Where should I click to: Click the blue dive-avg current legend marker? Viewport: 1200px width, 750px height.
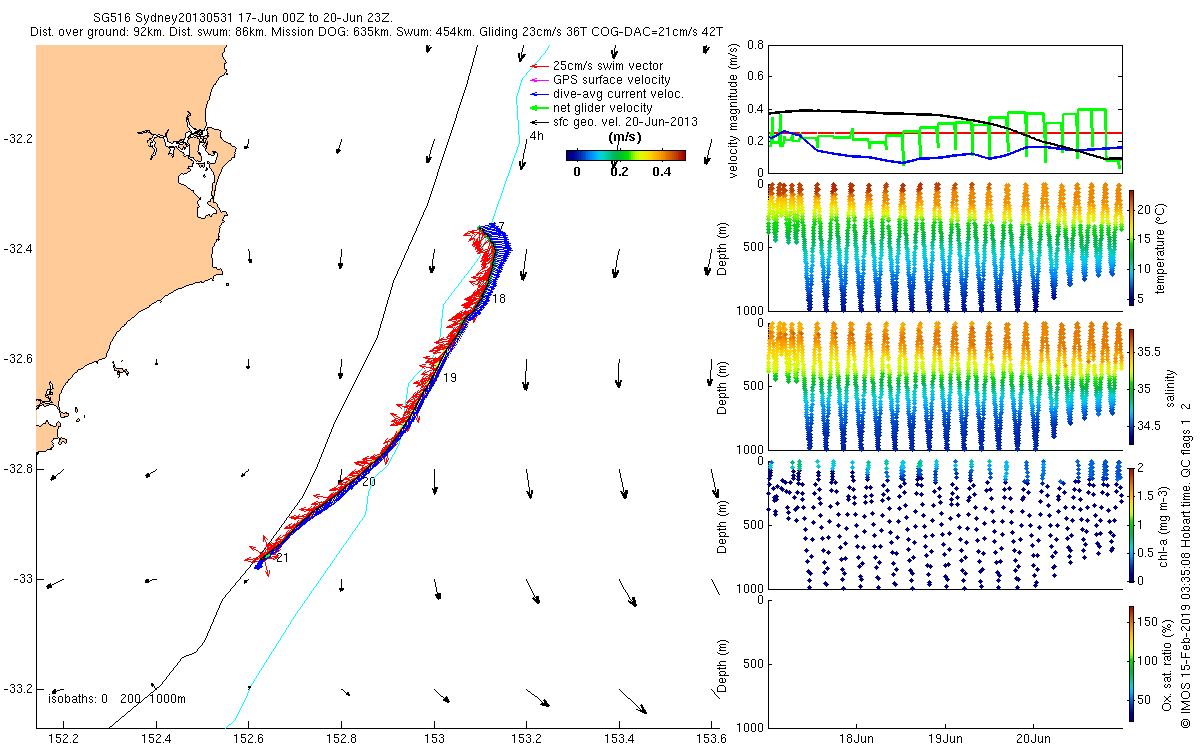pos(537,94)
